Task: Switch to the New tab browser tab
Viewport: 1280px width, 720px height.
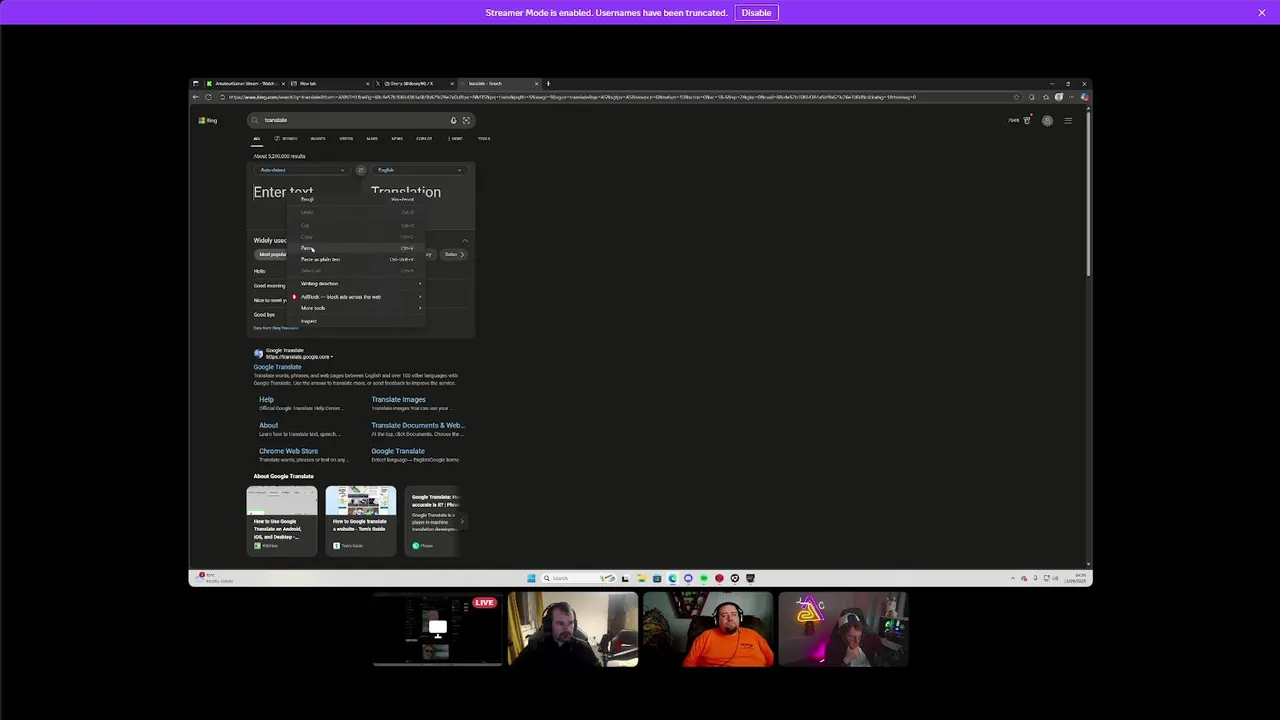Action: [x=330, y=84]
